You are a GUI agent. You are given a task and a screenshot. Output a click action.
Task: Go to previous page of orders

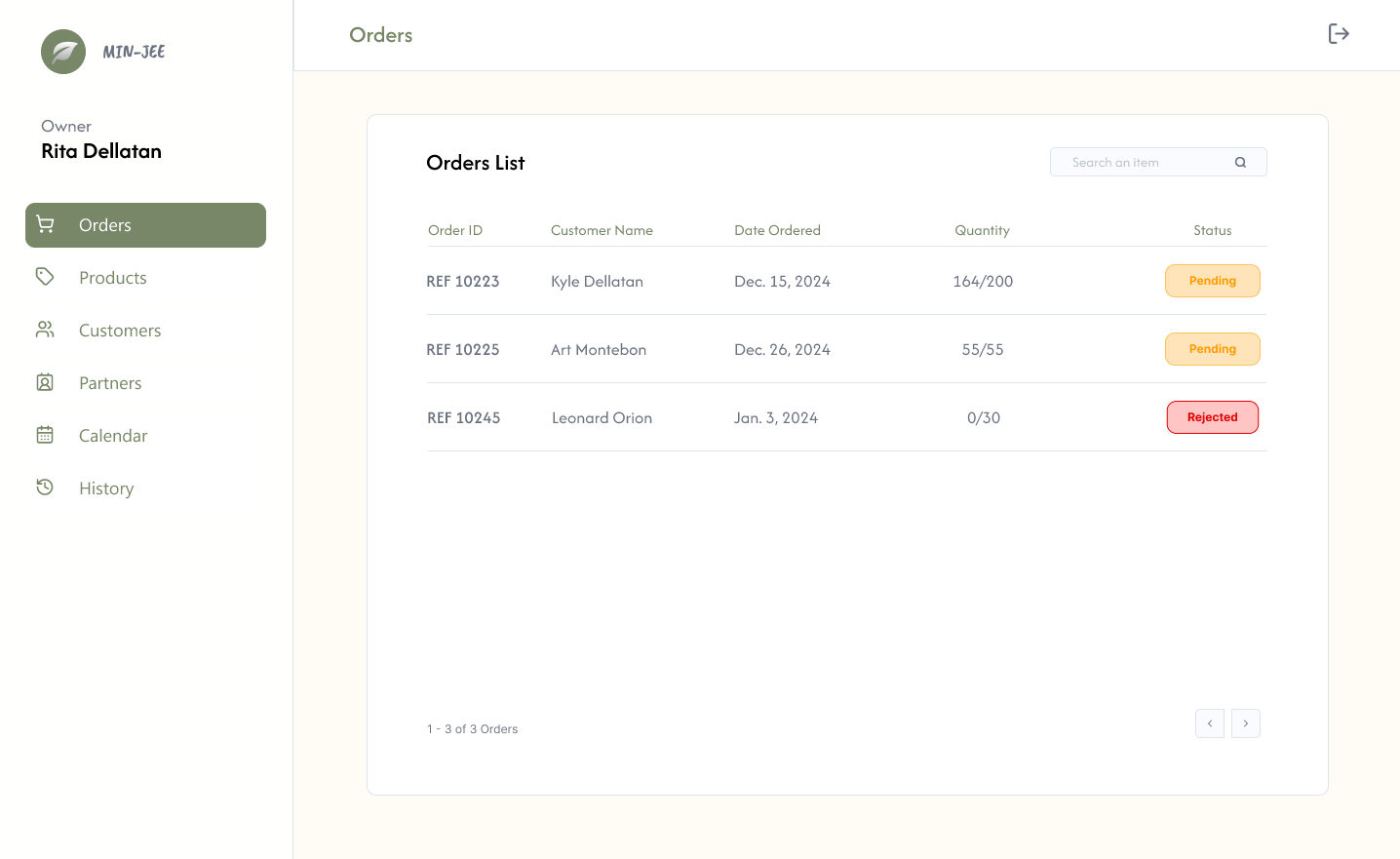1210,723
